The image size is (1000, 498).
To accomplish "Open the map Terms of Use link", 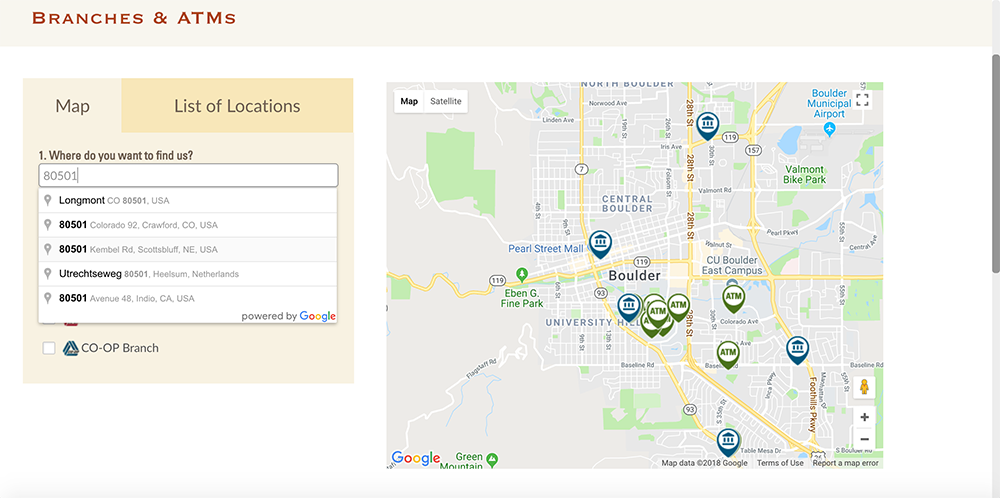I will pyautogui.click(x=780, y=464).
